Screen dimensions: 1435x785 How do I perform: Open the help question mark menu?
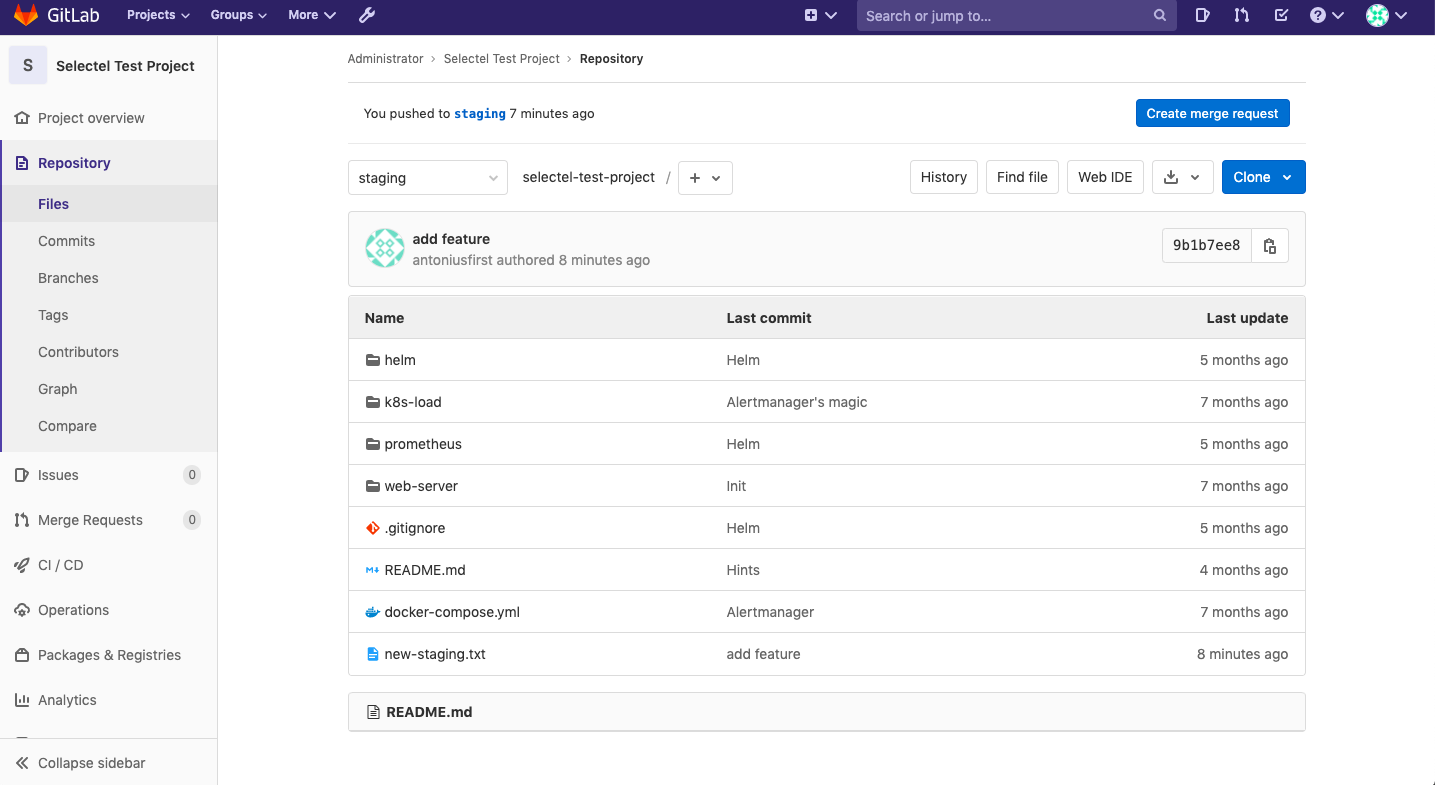(1327, 15)
